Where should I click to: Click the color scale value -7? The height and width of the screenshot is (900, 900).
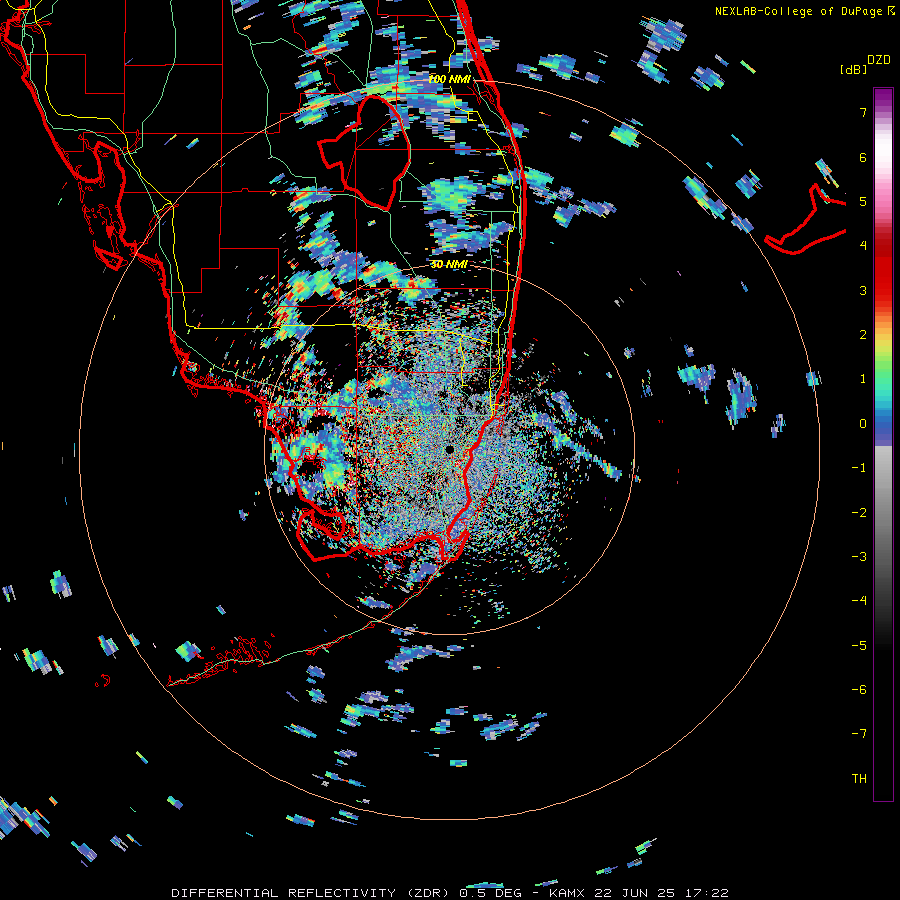[859, 734]
